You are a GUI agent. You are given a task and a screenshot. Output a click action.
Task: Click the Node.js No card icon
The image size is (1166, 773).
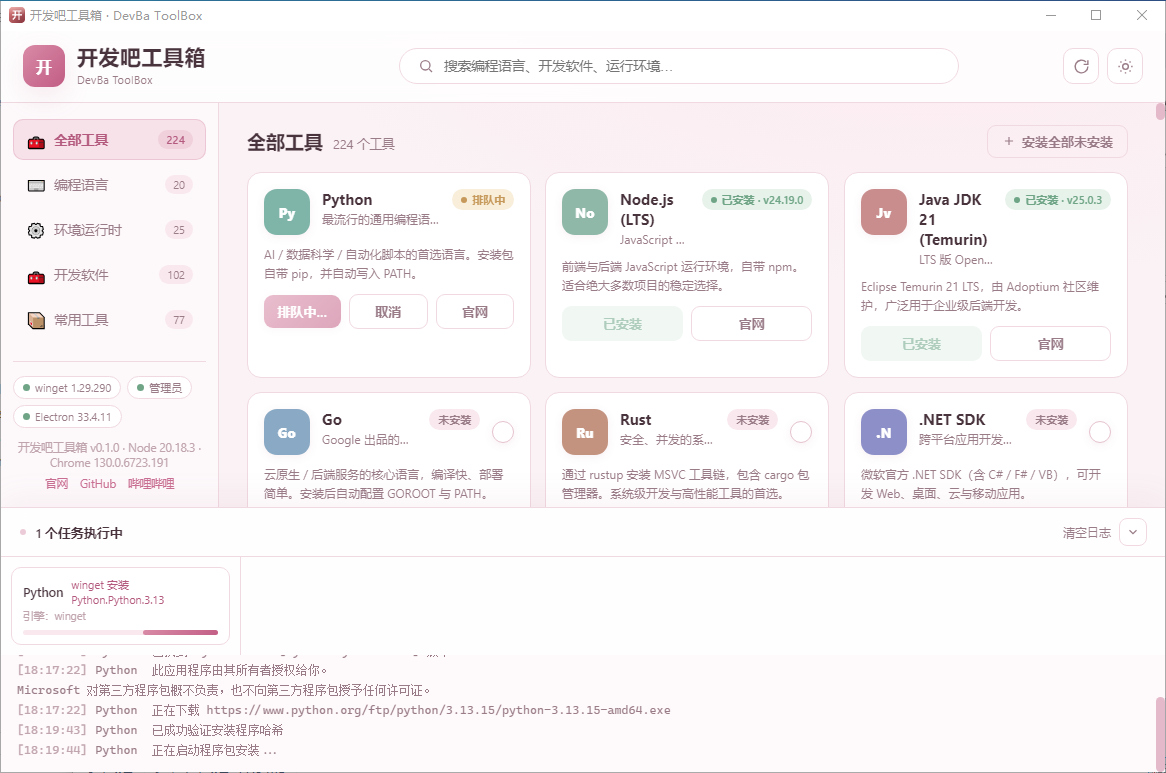click(585, 213)
